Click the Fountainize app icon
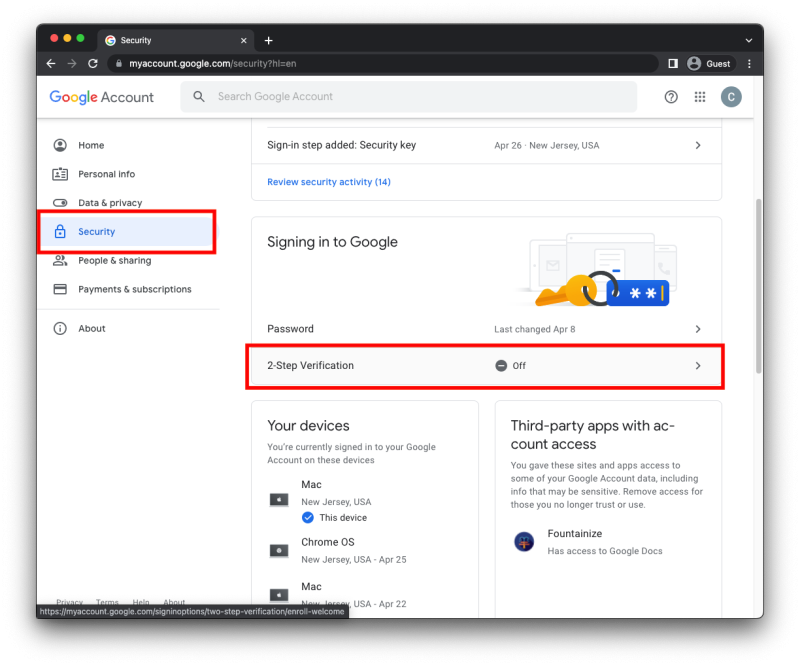Screen dimensions: 800x666 pyautogui.click(x=524, y=542)
